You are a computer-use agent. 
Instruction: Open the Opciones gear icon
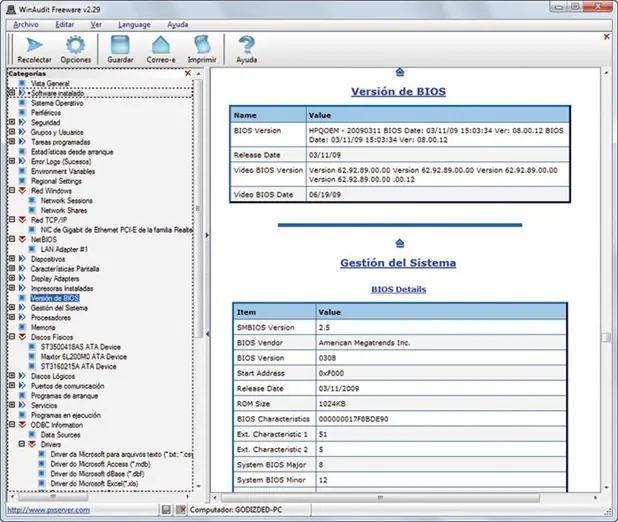point(75,49)
